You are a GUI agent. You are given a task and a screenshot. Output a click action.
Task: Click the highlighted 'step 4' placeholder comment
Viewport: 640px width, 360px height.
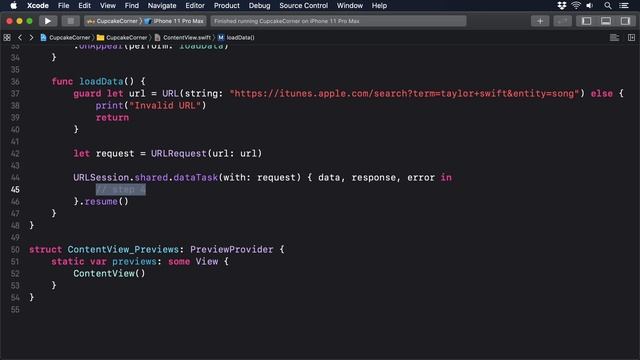click(x=120, y=190)
